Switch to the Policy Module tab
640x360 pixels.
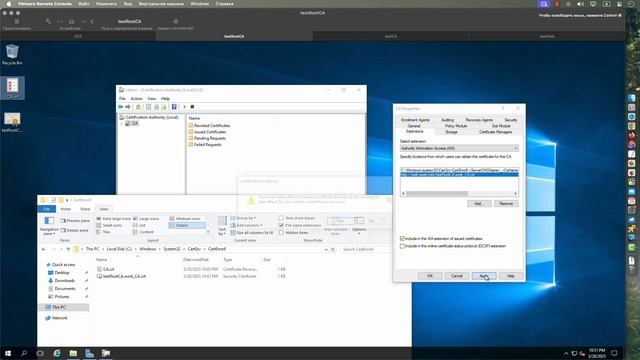pyautogui.click(x=456, y=126)
